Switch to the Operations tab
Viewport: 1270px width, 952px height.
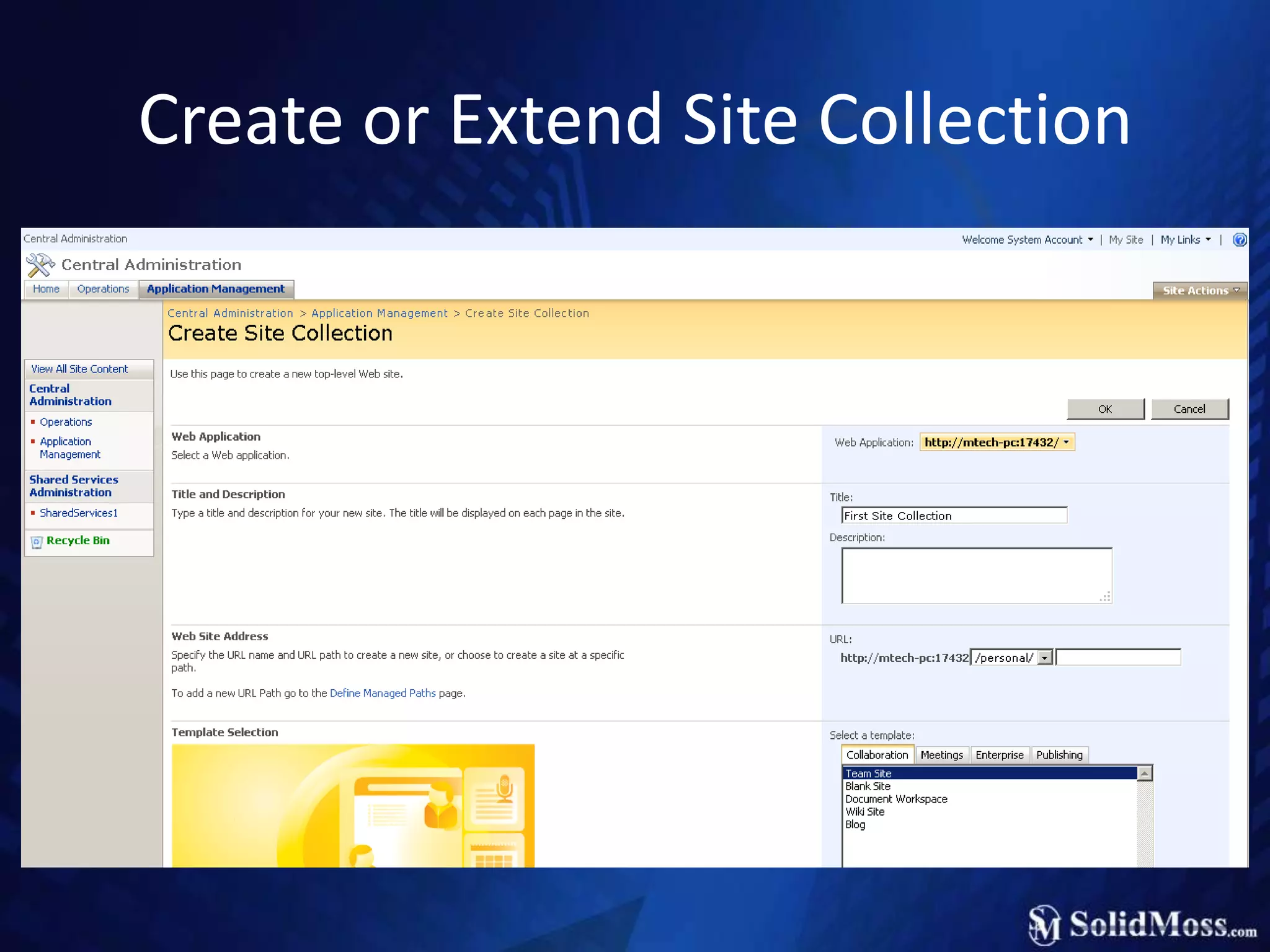point(103,289)
